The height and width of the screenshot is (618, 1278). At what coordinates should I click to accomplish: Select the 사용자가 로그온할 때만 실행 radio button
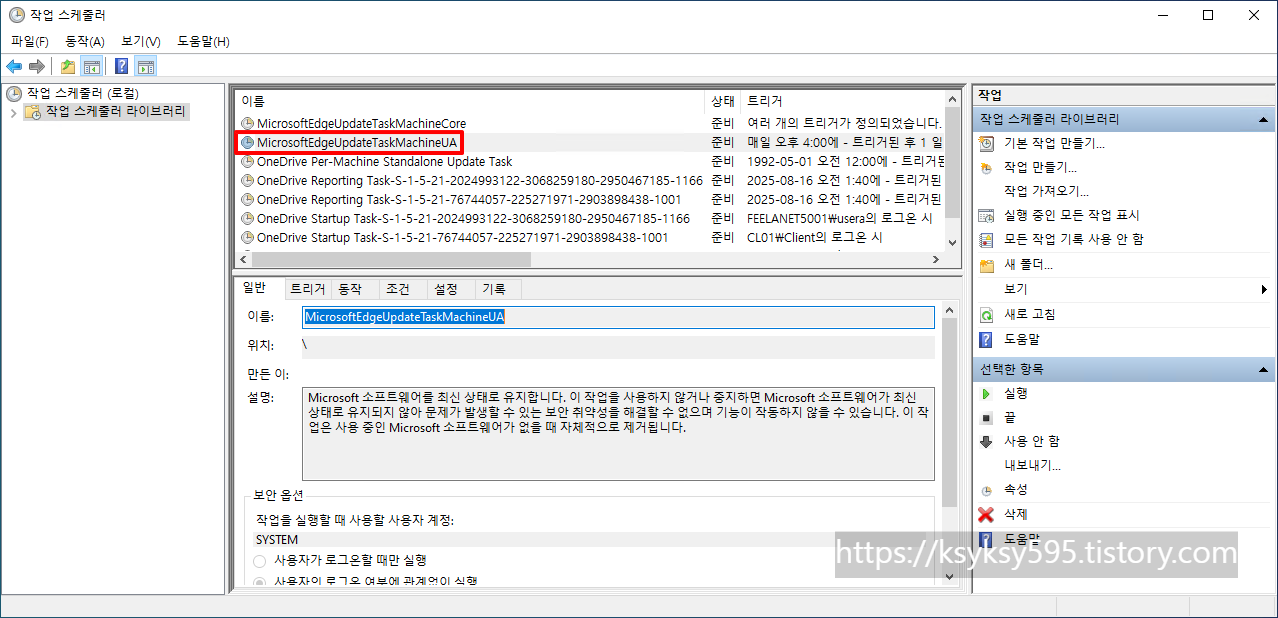click(x=260, y=561)
